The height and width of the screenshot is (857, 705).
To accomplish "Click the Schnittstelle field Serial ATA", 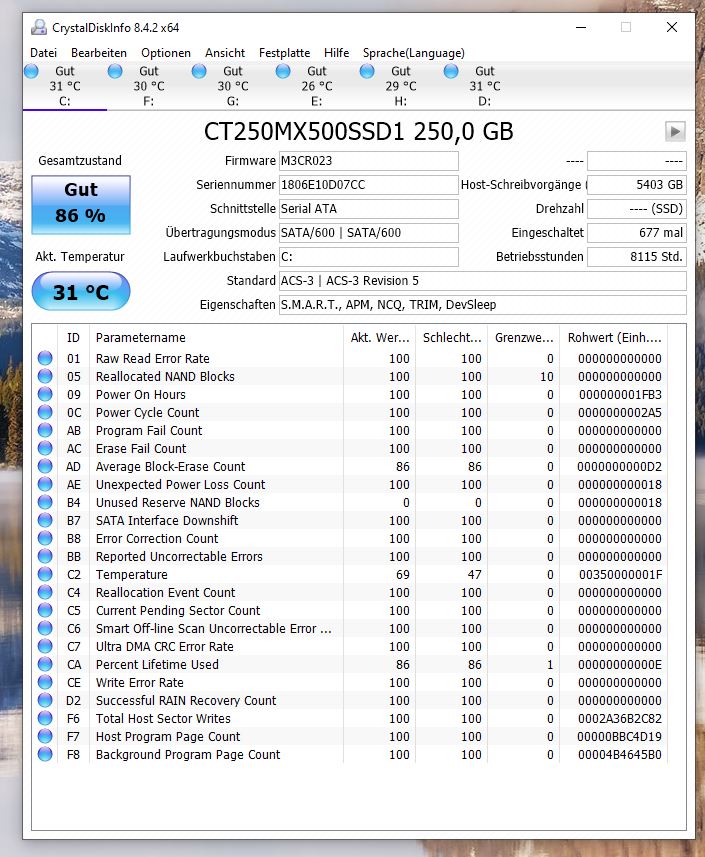I will click(x=368, y=209).
